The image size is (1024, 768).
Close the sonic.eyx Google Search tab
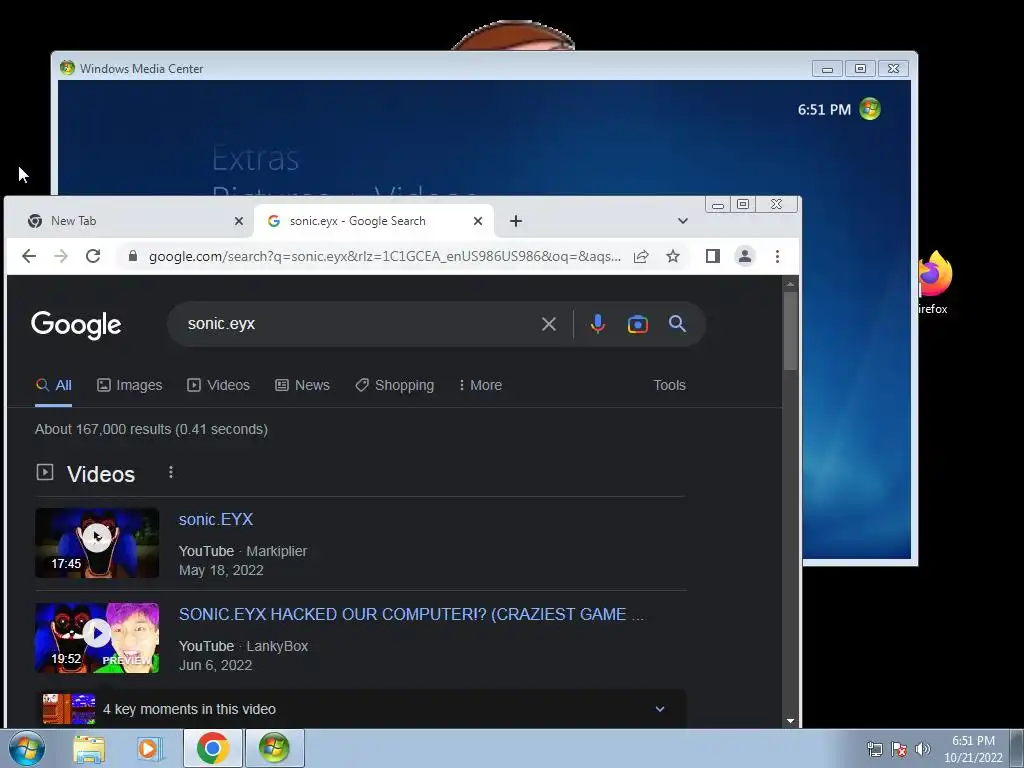478,221
